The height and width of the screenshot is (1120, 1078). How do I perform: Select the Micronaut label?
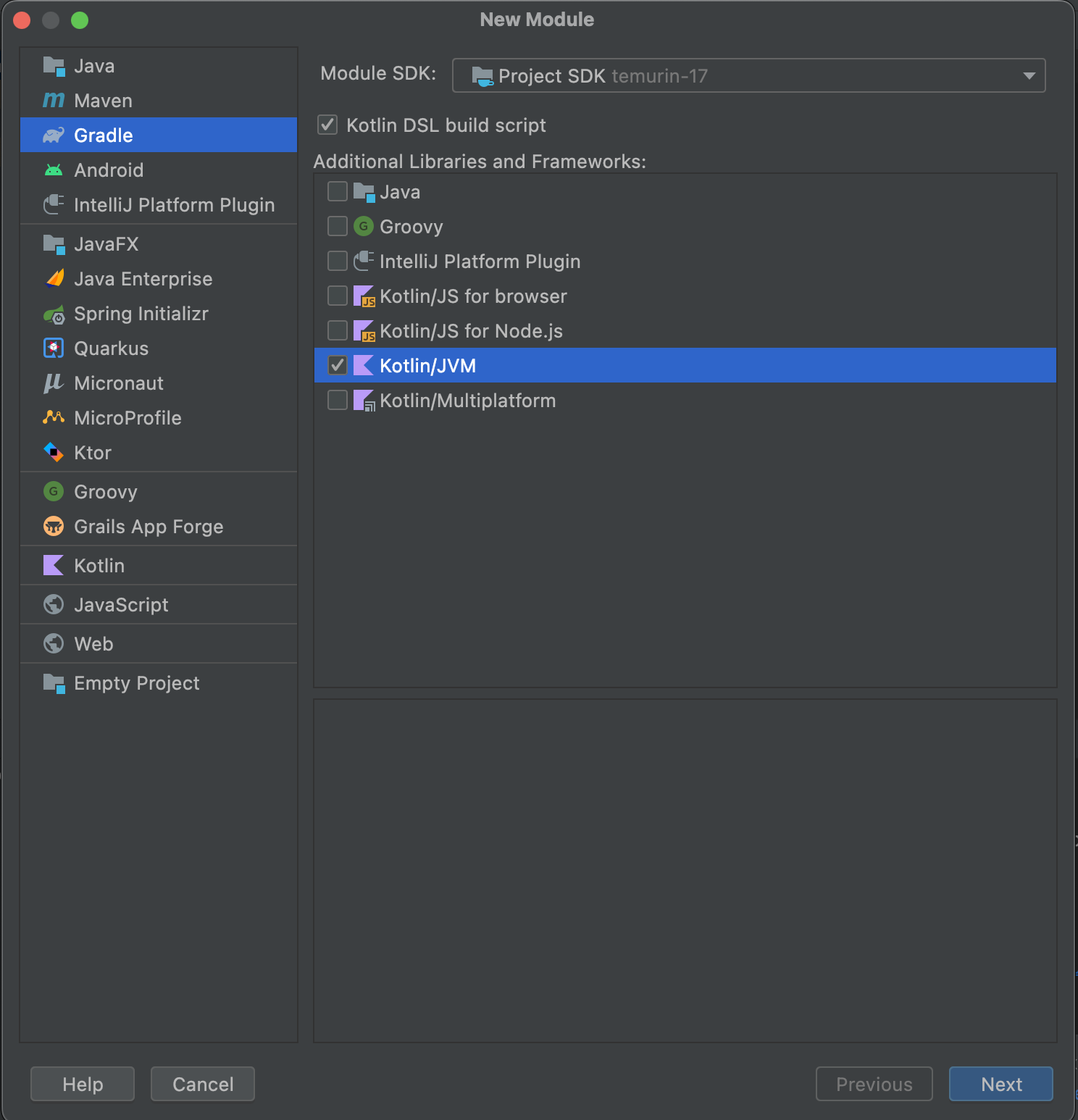(119, 383)
